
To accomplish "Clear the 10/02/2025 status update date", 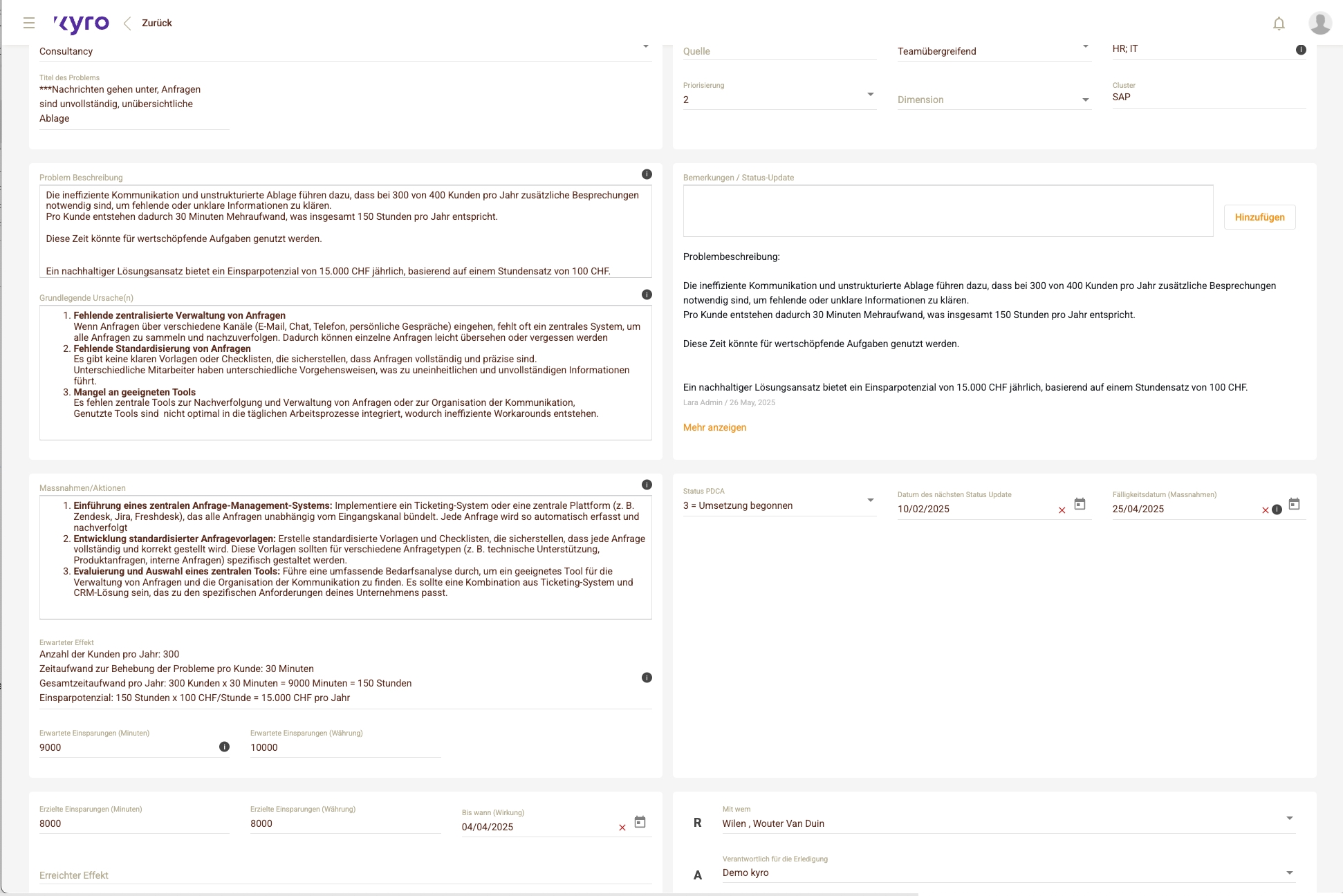I will coord(1062,510).
